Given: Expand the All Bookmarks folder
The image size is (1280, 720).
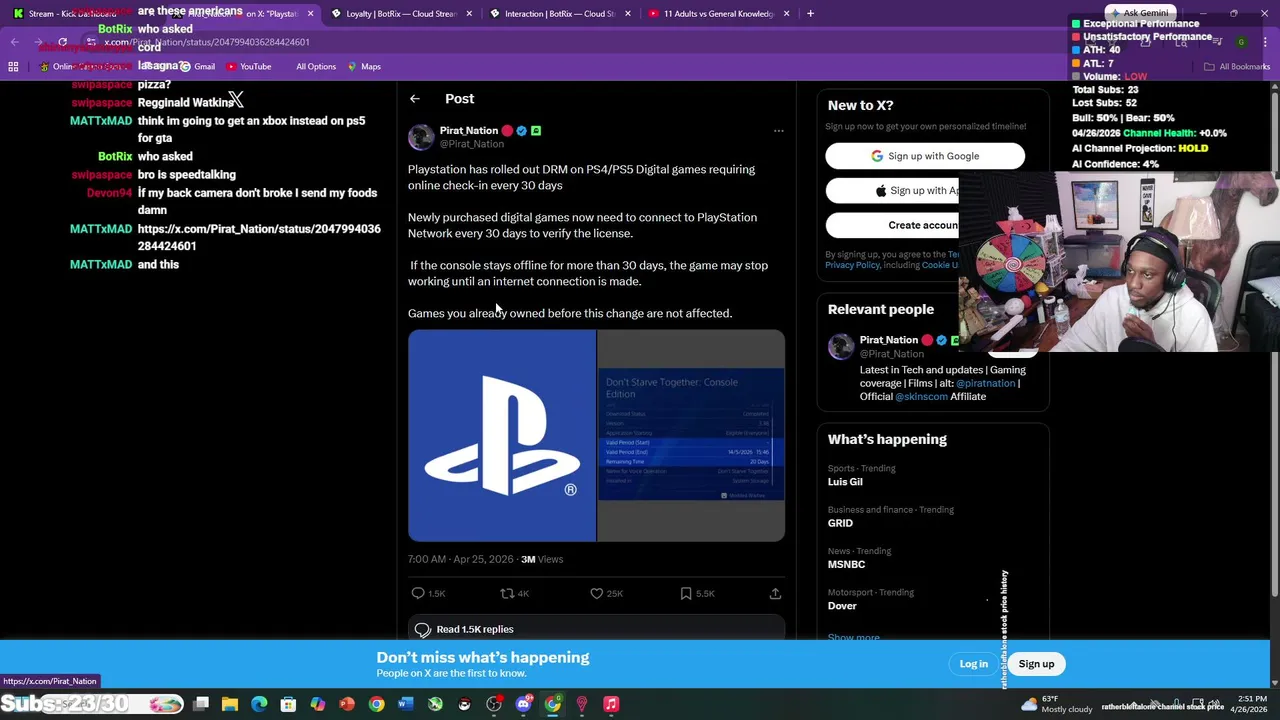Looking at the screenshot, I should [x=1237, y=67].
